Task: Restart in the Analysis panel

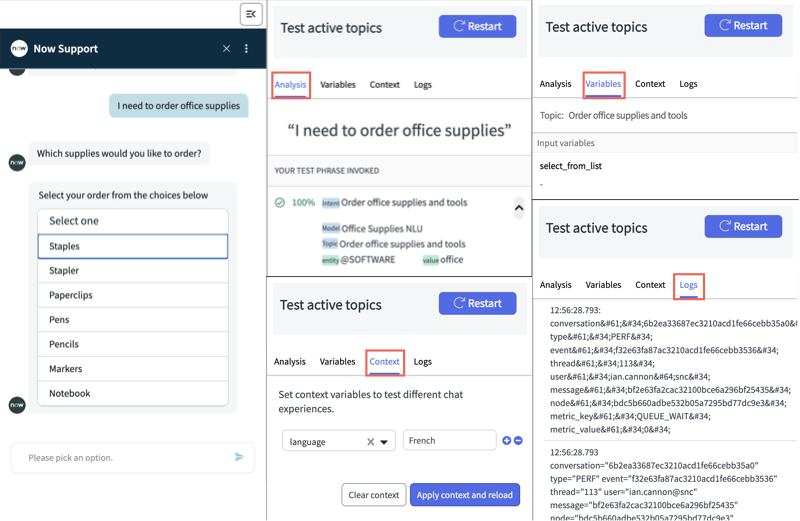Action: (478, 27)
